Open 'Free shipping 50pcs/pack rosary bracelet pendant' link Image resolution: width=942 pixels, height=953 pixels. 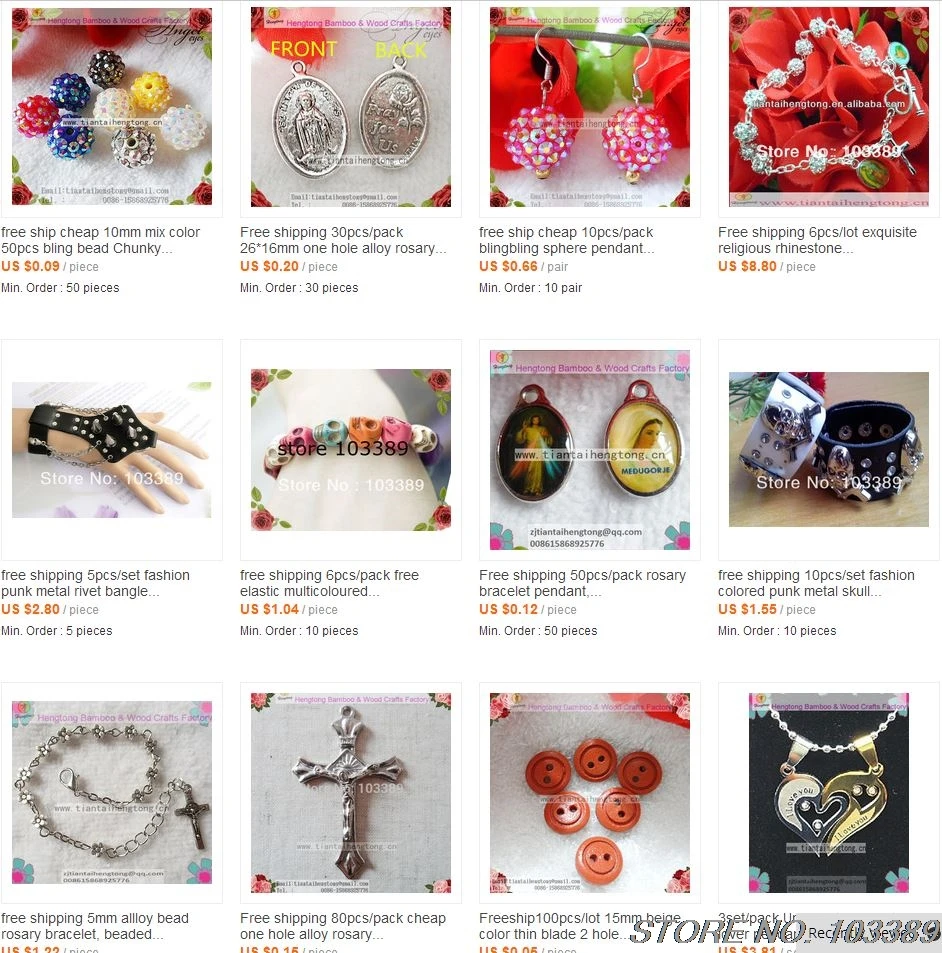click(582, 583)
